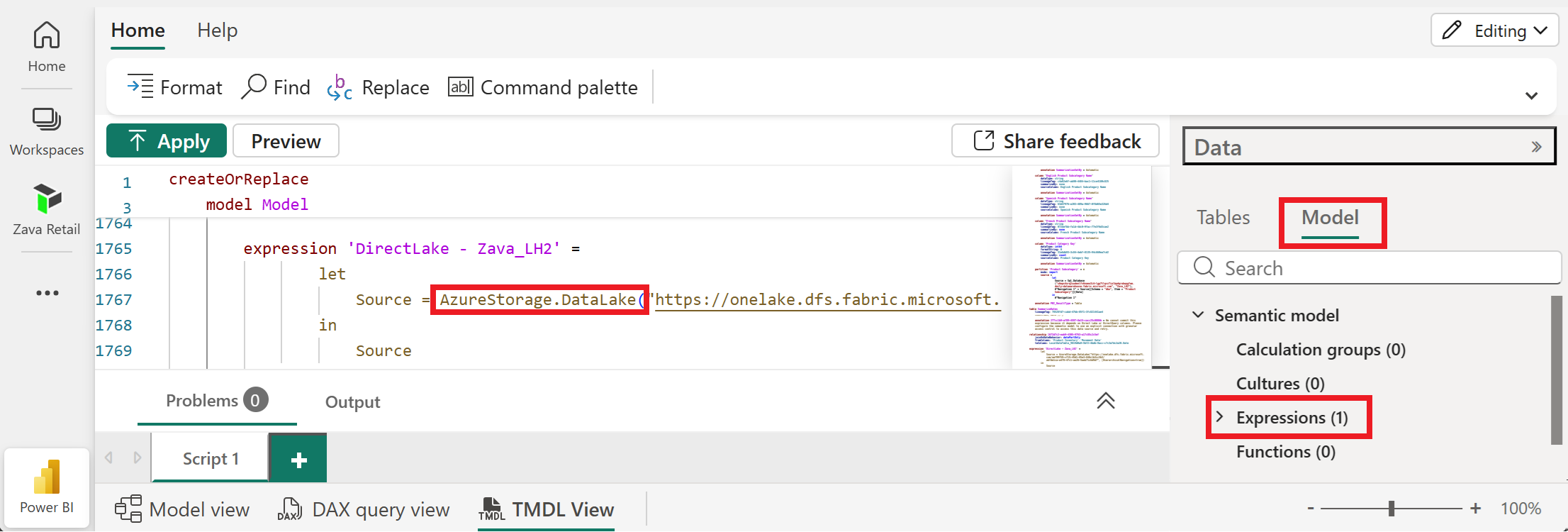Show more options via the ellipsis

[47, 293]
